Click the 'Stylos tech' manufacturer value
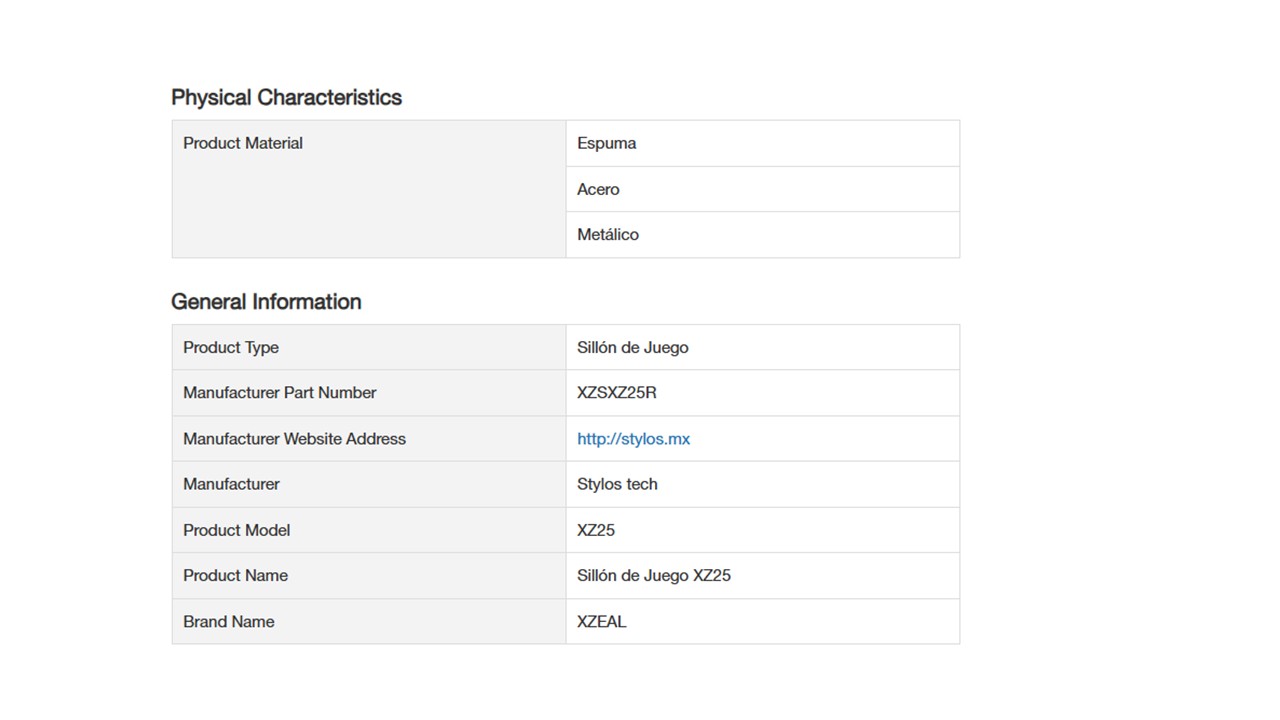Viewport: 1280px width, 720px height. point(617,484)
